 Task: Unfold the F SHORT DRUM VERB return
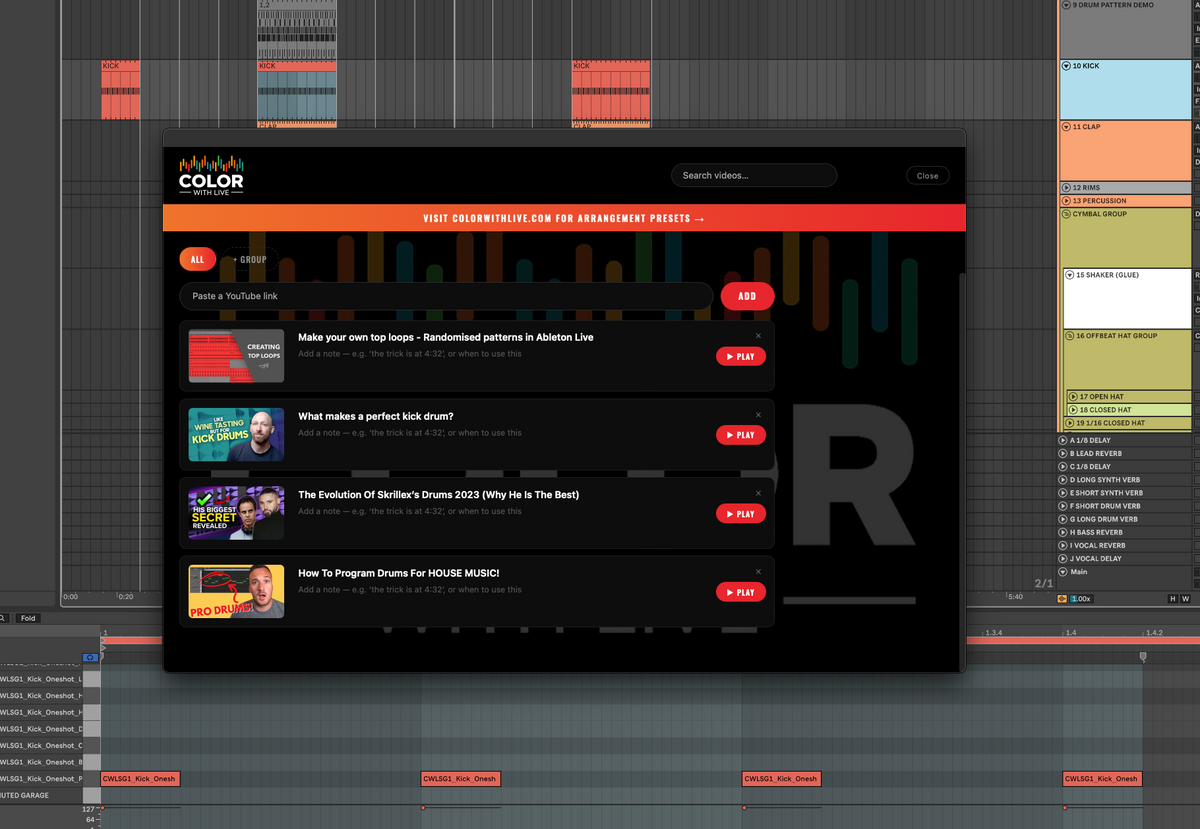[x=1063, y=506]
